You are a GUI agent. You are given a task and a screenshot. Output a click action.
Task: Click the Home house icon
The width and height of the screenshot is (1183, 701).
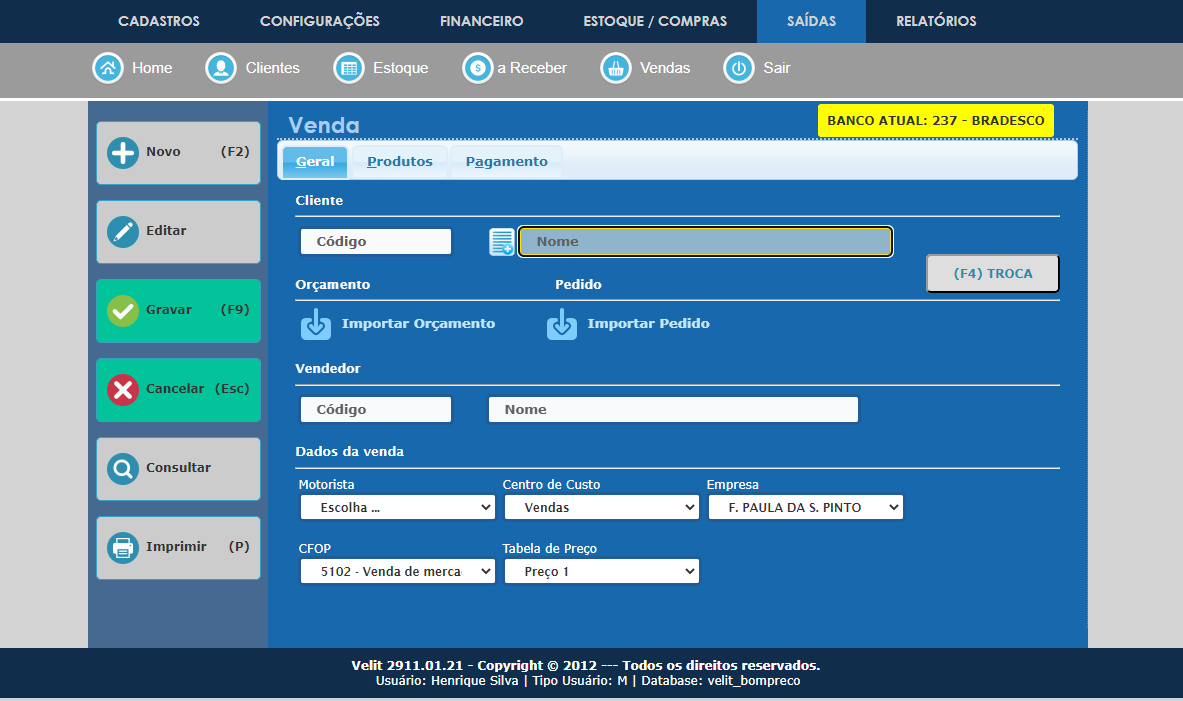coord(107,68)
